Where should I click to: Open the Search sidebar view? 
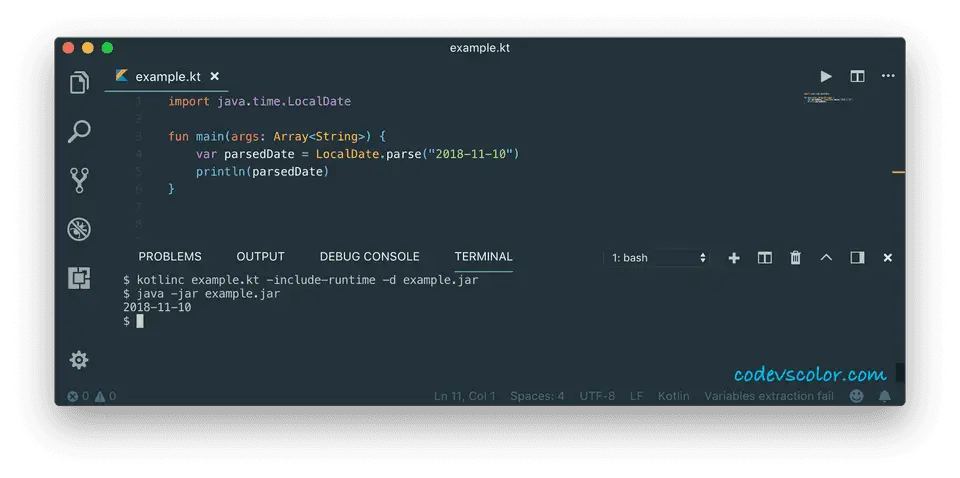coord(79,132)
